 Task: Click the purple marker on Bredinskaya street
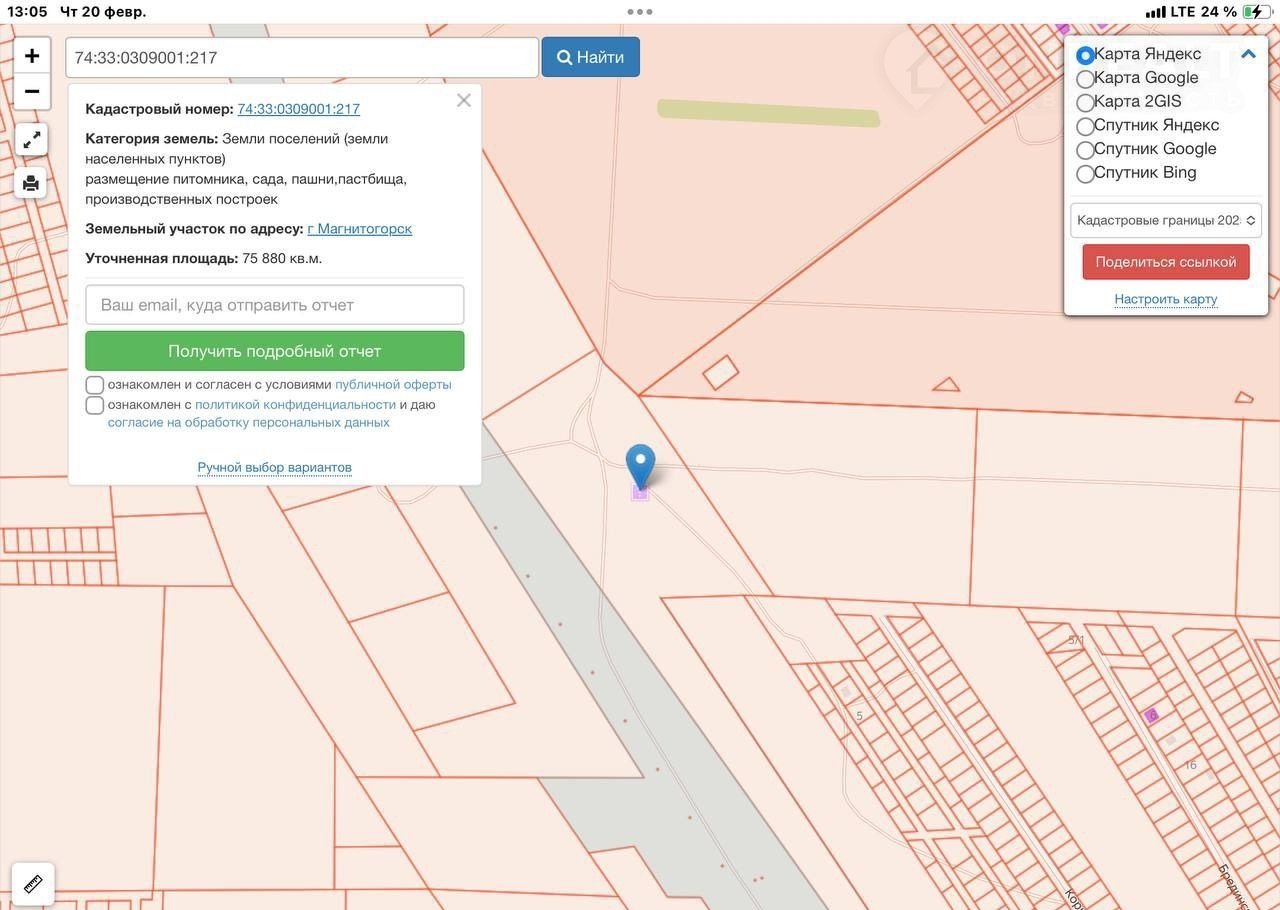click(x=1151, y=715)
